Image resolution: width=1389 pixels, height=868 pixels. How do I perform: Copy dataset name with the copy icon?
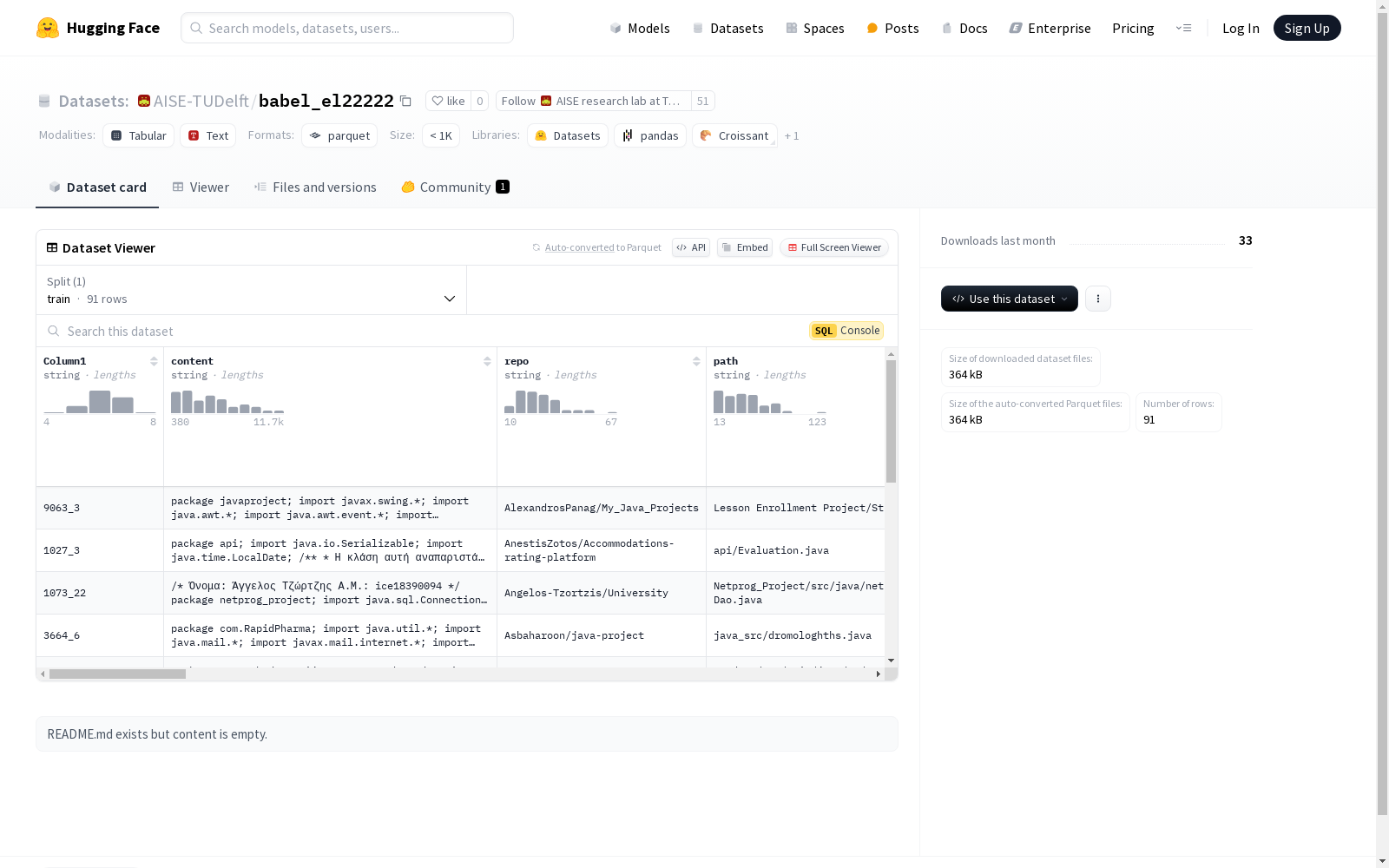tap(405, 101)
